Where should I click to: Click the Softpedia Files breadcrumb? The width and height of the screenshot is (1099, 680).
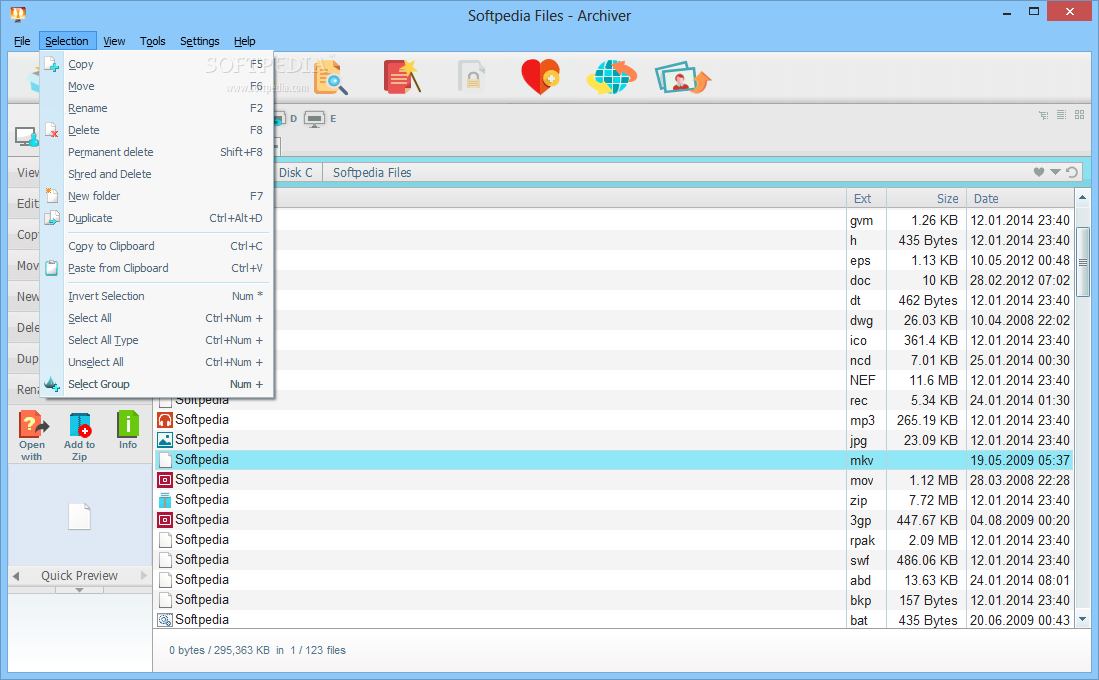[x=372, y=172]
